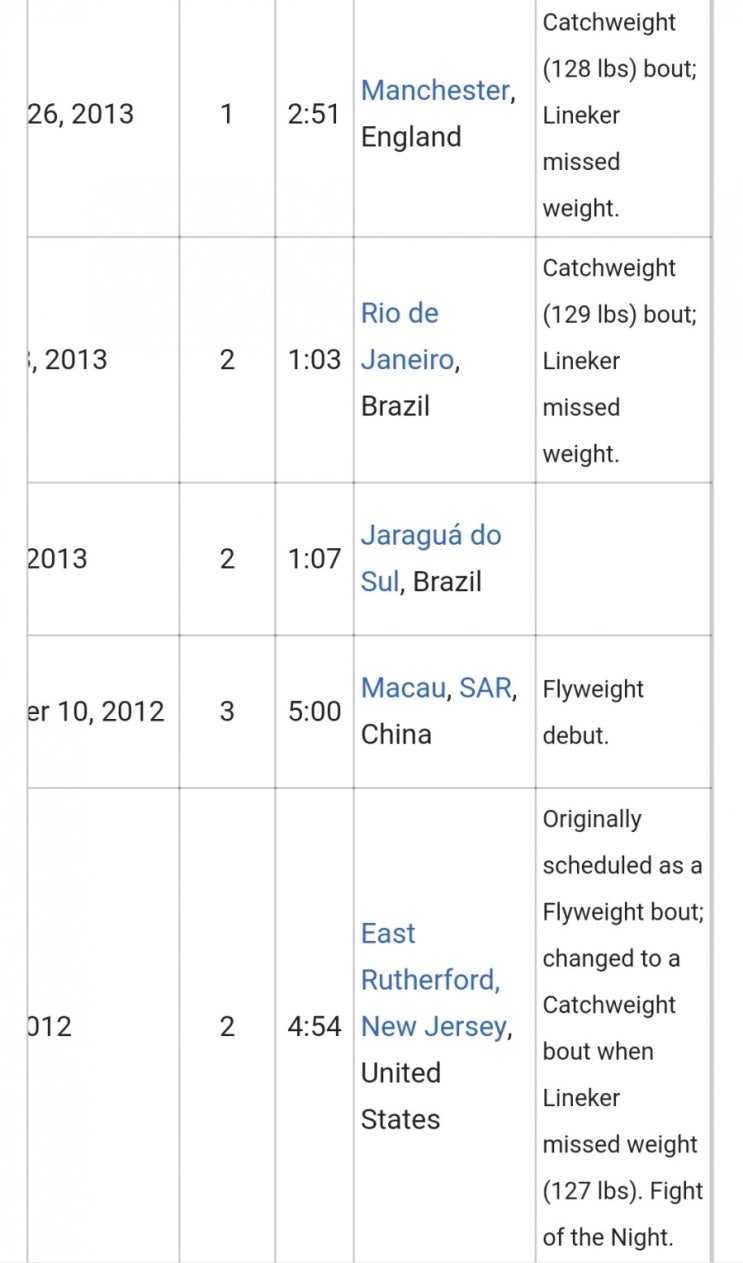Open the Jaraguá do Sul link
The width and height of the screenshot is (743, 1263).
(x=430, y=558)
